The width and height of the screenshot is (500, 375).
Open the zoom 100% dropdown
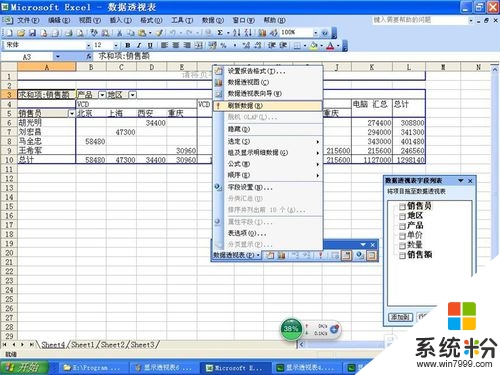[x=315, y=33]
